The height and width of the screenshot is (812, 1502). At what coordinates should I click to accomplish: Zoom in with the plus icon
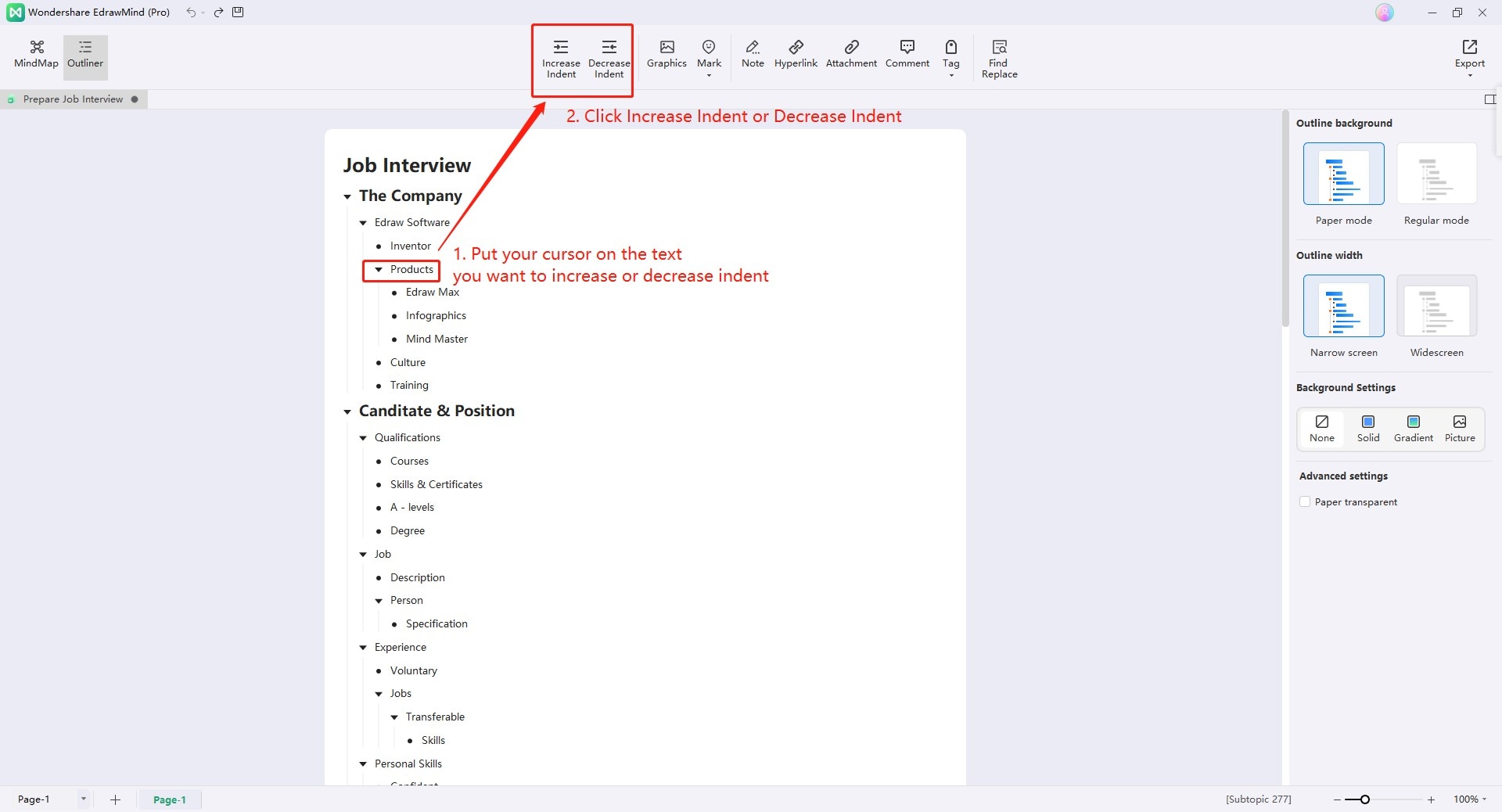pos(1431,799)
